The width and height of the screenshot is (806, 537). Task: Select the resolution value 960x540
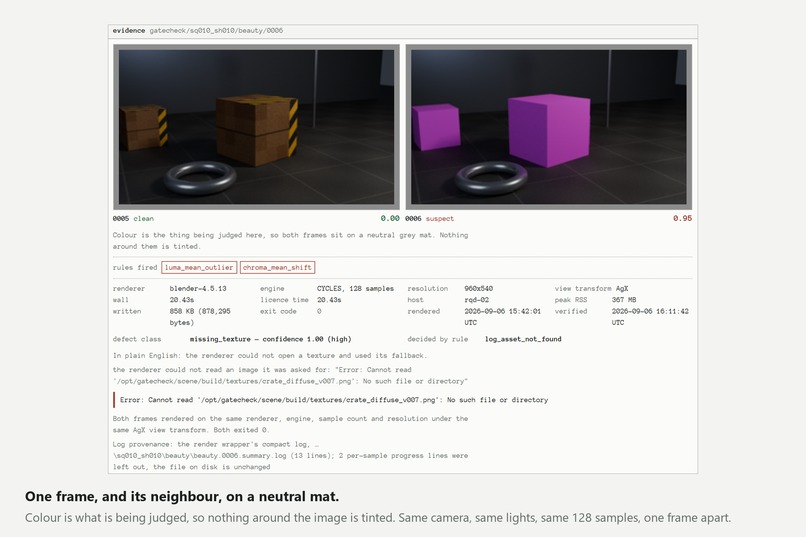tap(479, 288)
